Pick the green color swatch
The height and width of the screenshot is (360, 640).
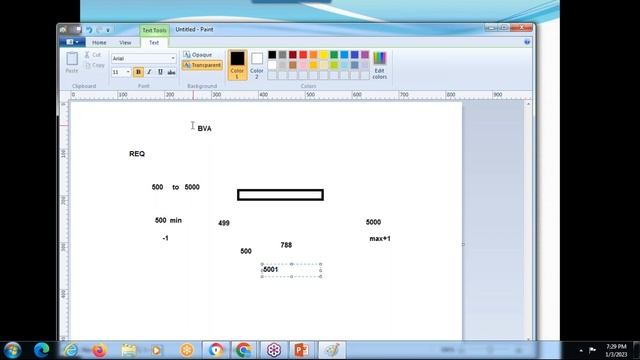334,55
